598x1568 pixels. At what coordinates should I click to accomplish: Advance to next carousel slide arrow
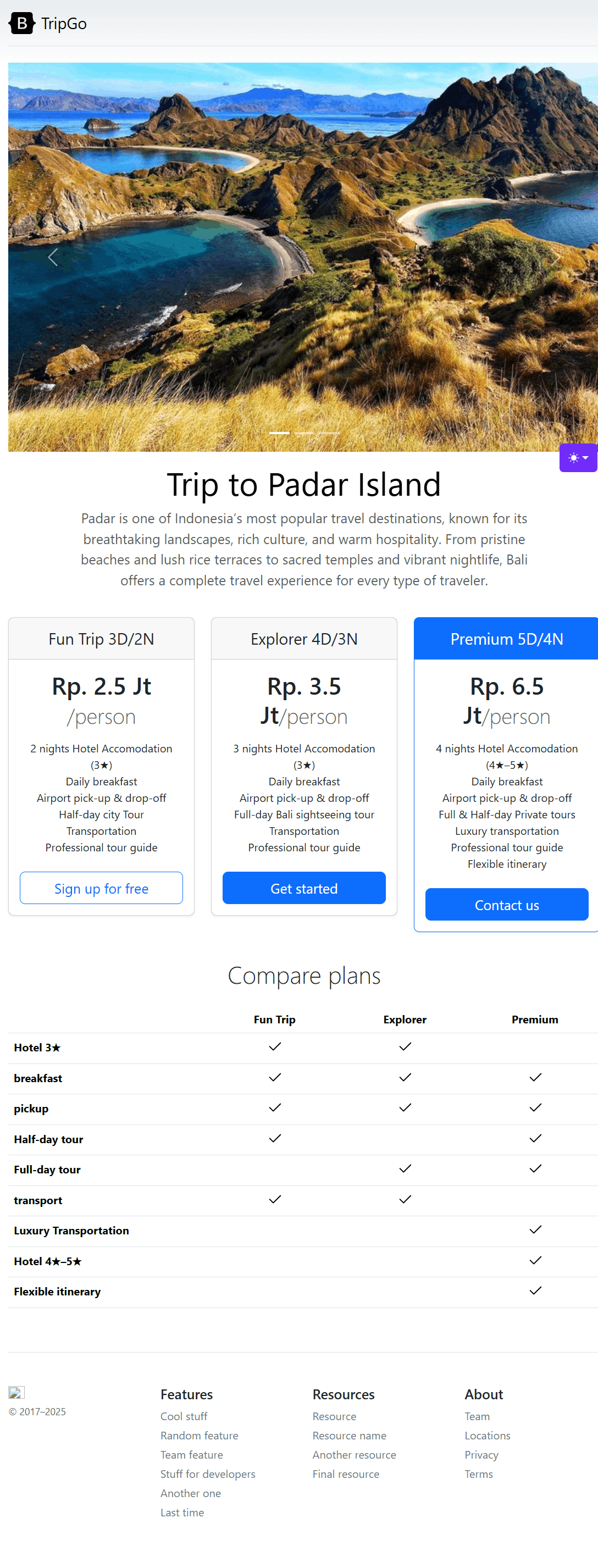pyautogui.click(x=555, y=257)
